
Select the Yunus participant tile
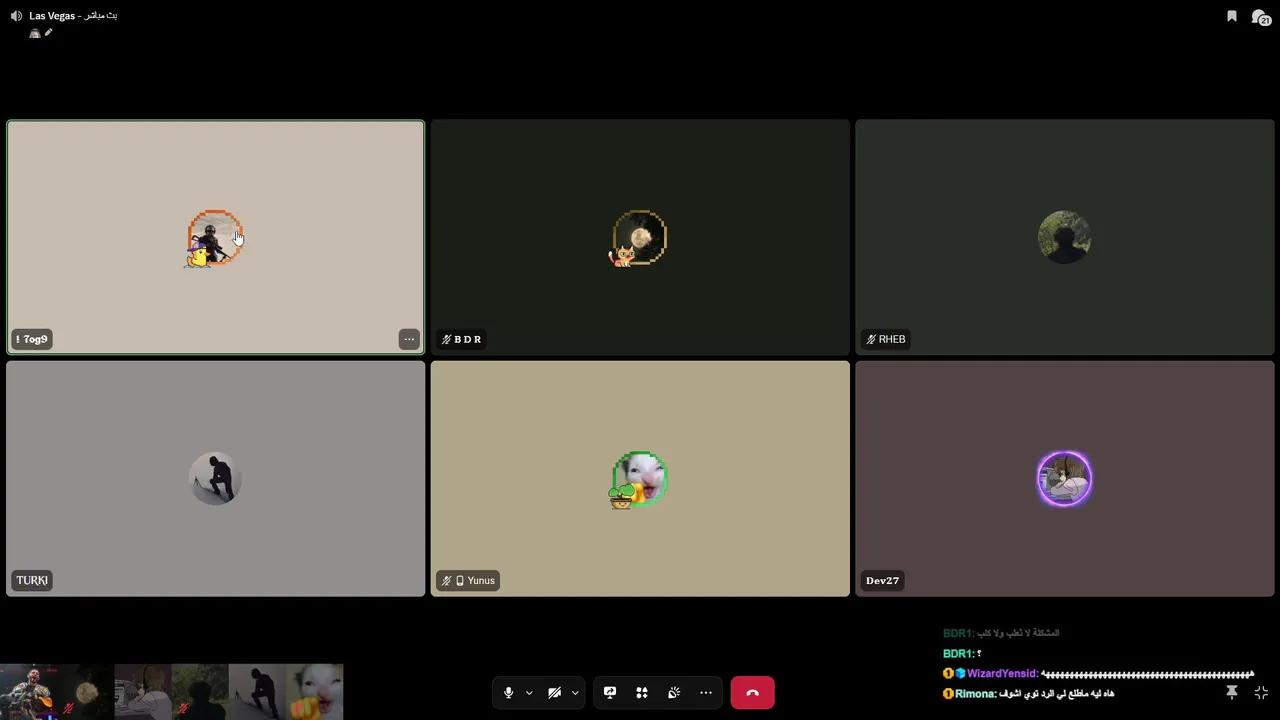point(640,479)
